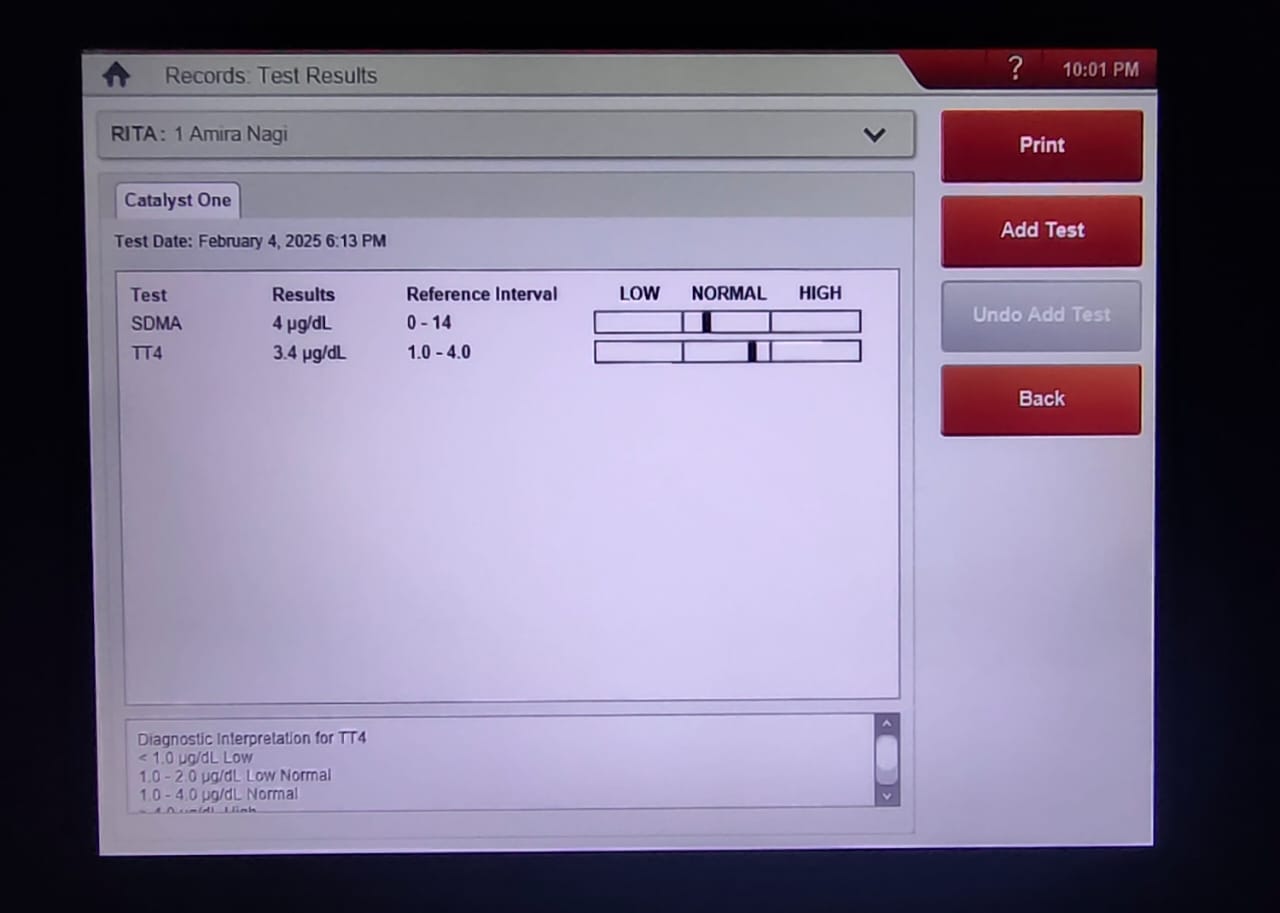Click the 4 µg/dL SDMA result
Image resolution: width=1280 pixels, height=913 pixels.
click(302, 324)
